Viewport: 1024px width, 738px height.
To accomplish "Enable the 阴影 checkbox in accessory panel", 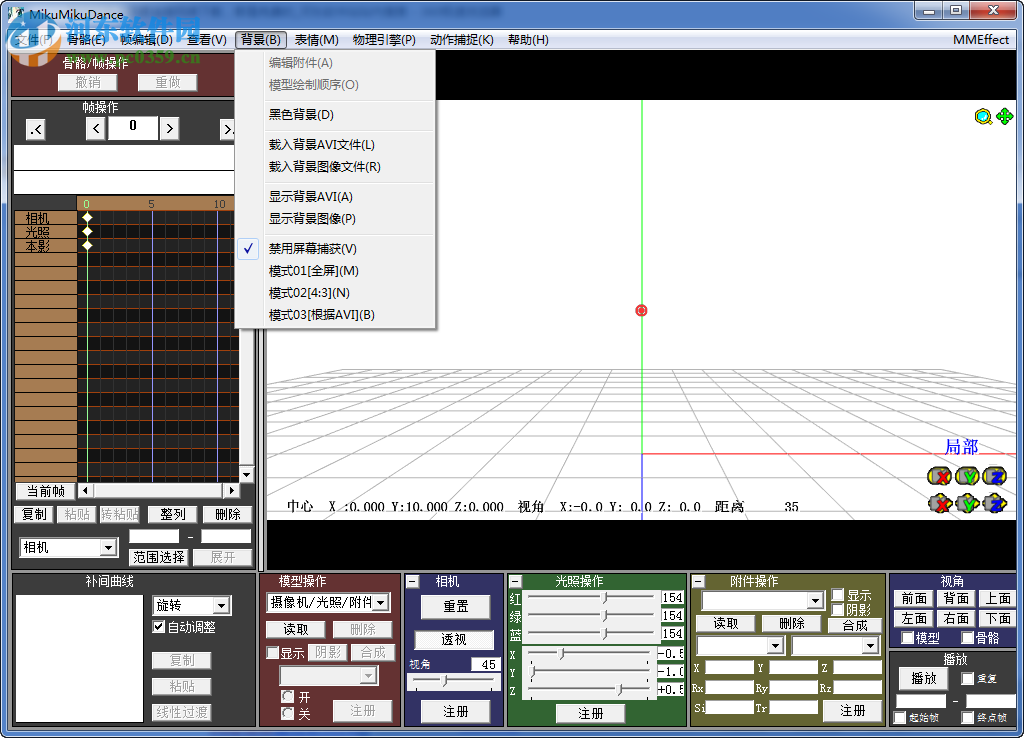I will point(838,609).
